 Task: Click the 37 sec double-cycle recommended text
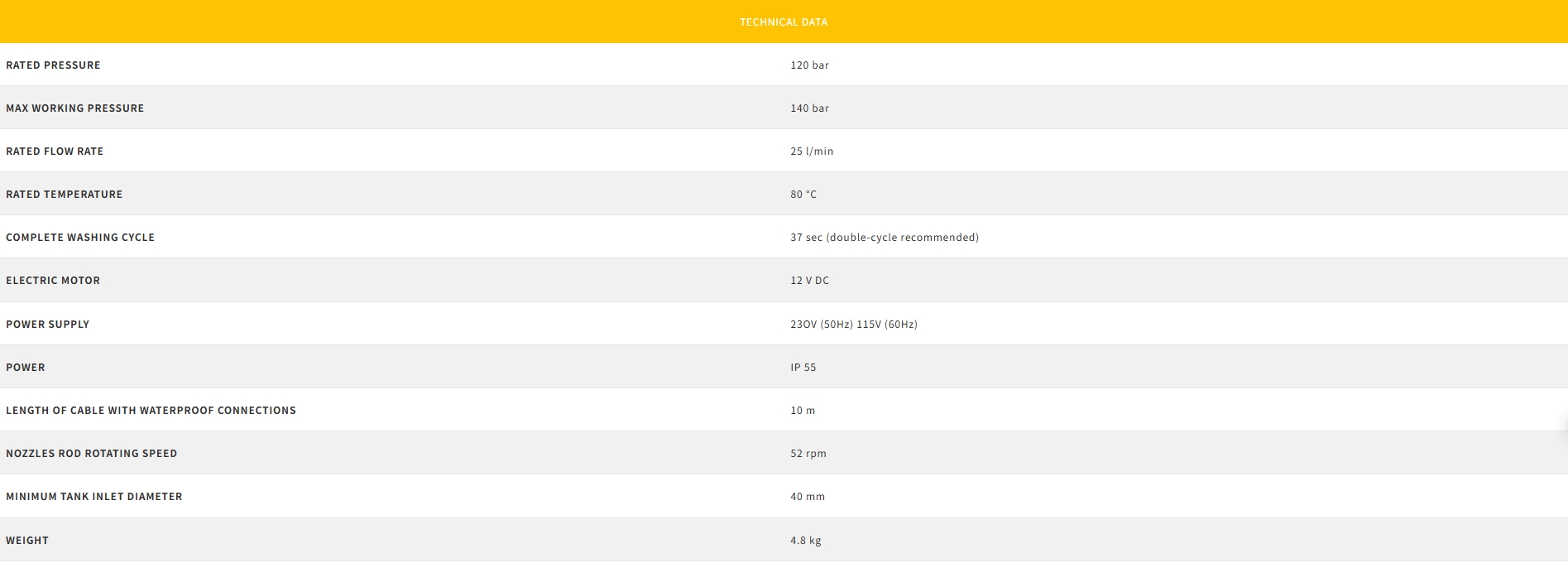[884, 238]
